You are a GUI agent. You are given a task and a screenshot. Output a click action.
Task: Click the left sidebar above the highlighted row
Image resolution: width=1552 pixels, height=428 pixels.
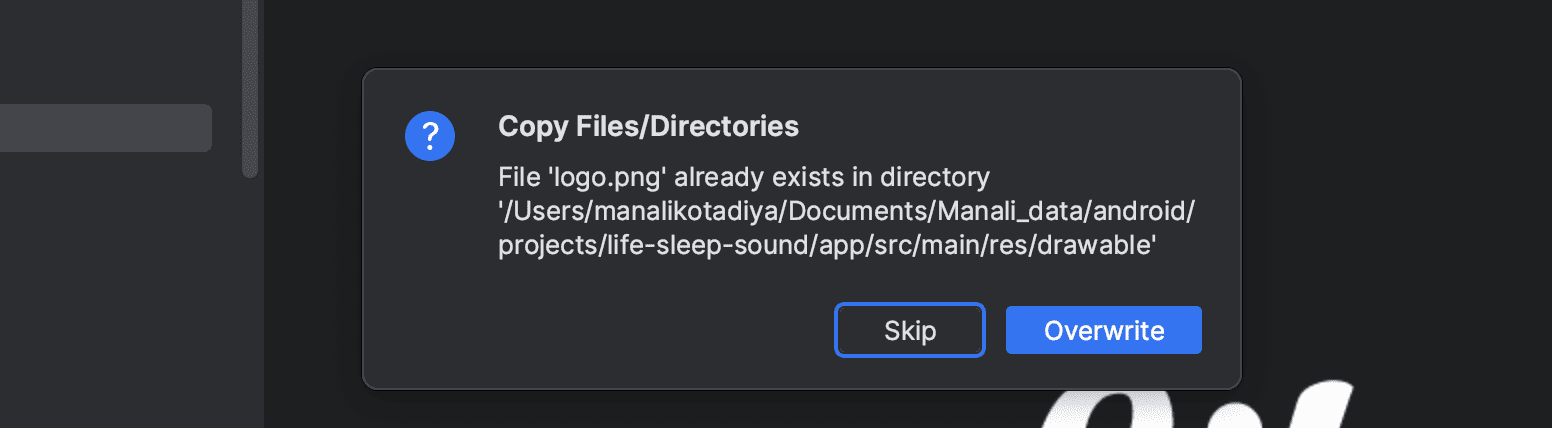(105, 50)
